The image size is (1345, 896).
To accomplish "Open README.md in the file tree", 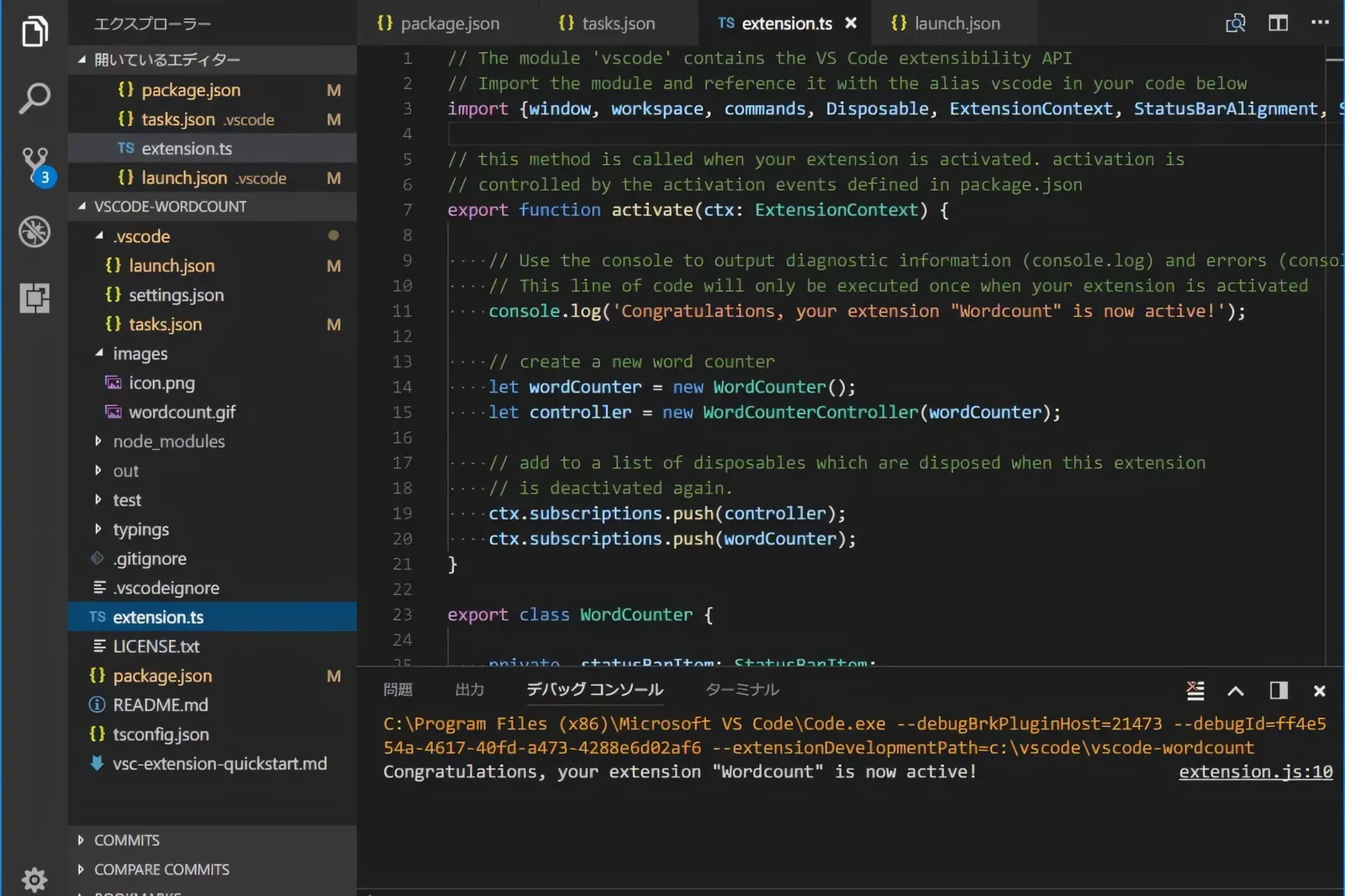I will coord(212,705).
